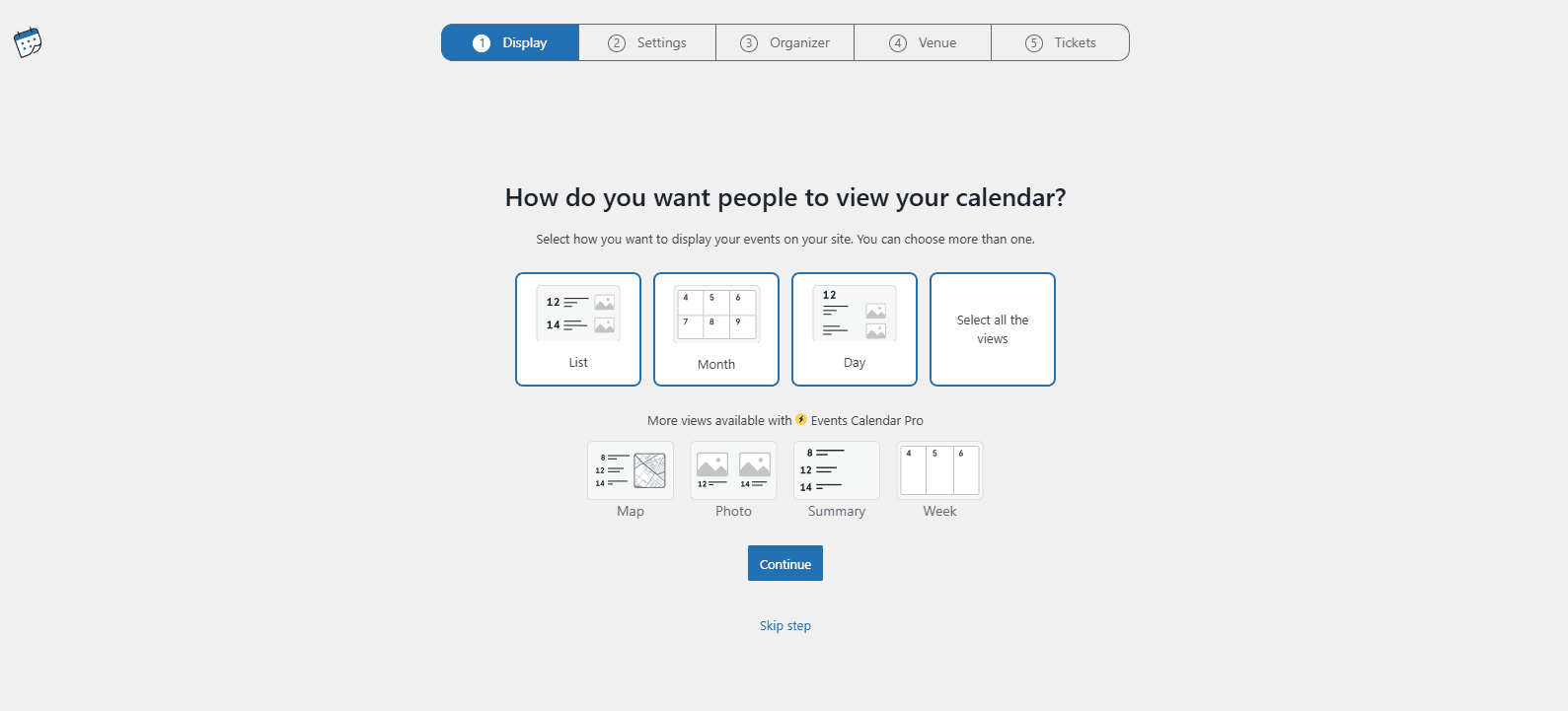Open the Tickets step tab

[1061, 42]
